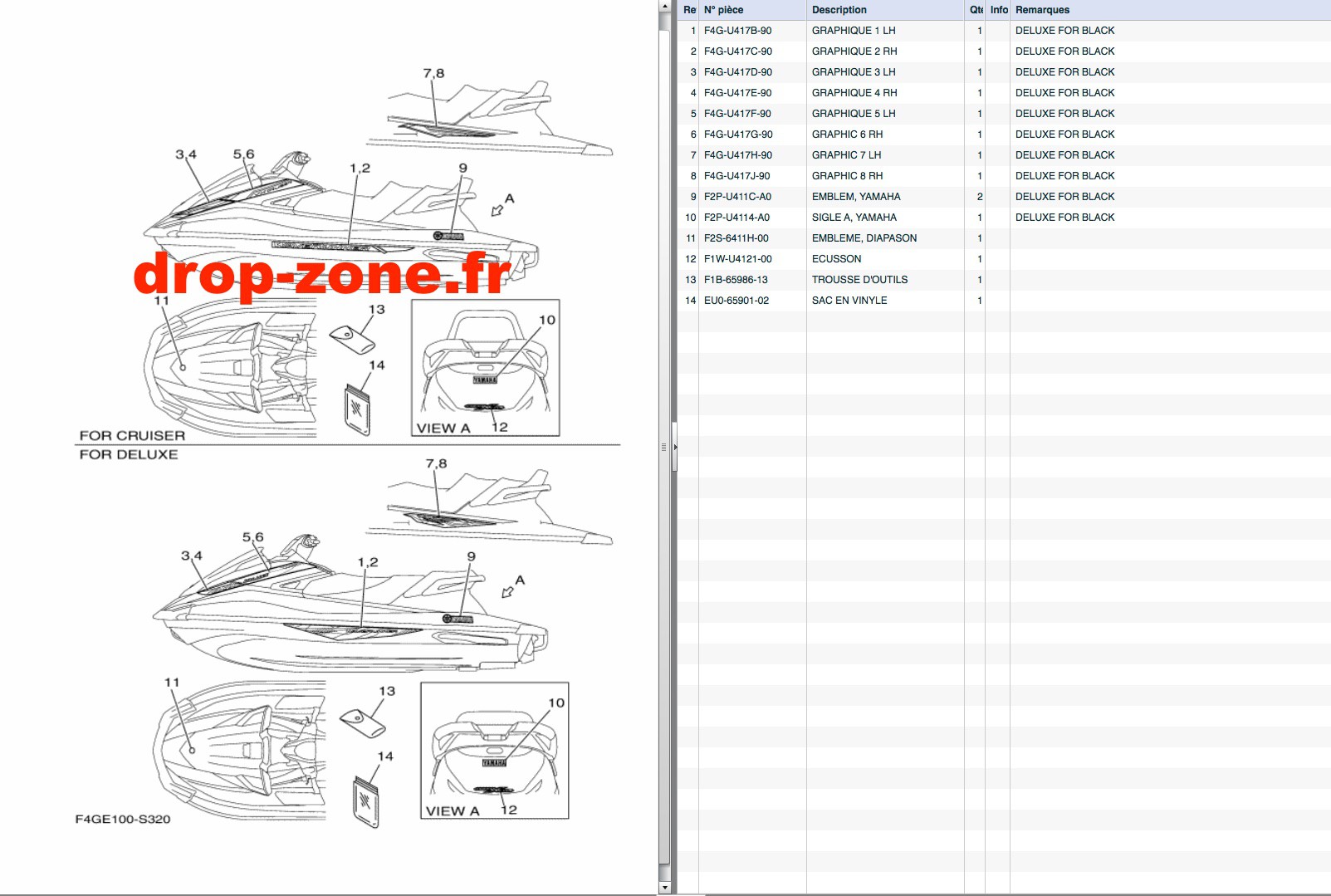Click the FOR CRUISER diagram label
The width and height of the screenshot is (1331, 896).
[132, 436]
